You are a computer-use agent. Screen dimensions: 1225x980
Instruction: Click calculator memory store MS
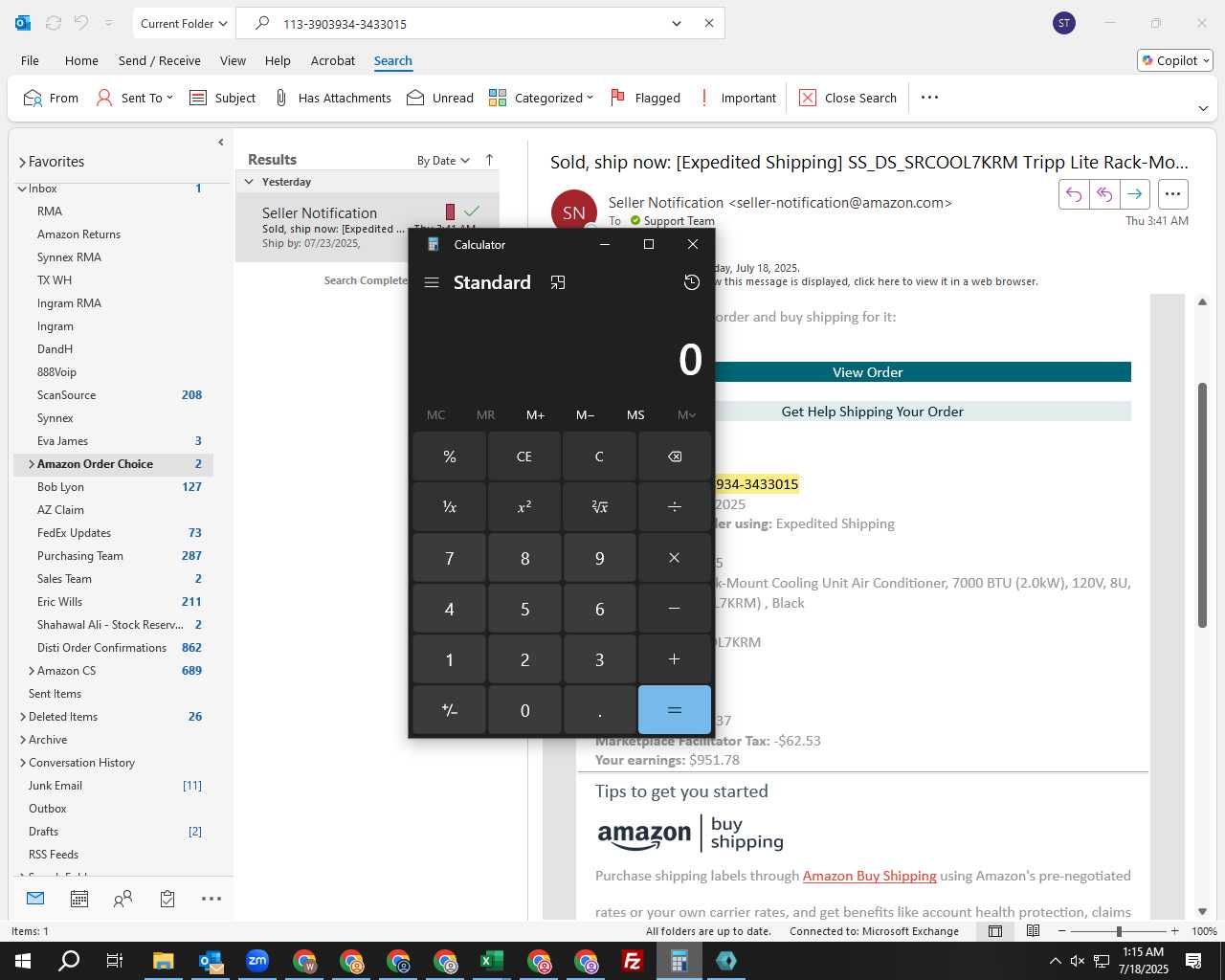[x=635, y=414]
